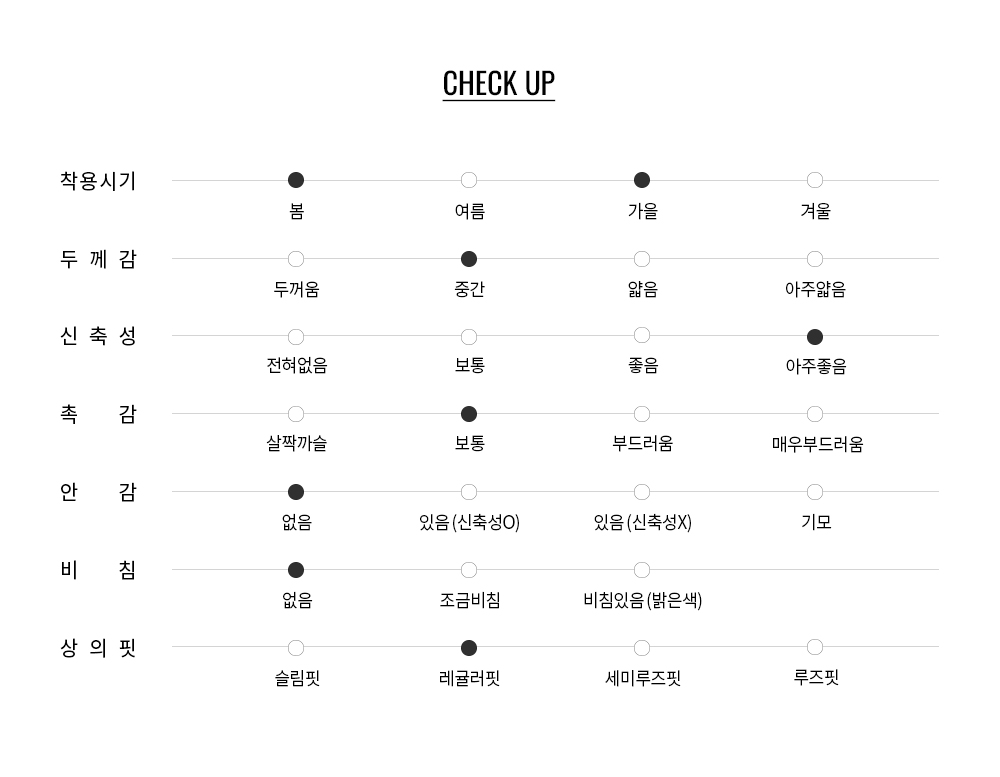The width and height of the screenshot is (1000, 777).
Task: Click the 세미루즈핏 text label
Action: coord(643,679)
